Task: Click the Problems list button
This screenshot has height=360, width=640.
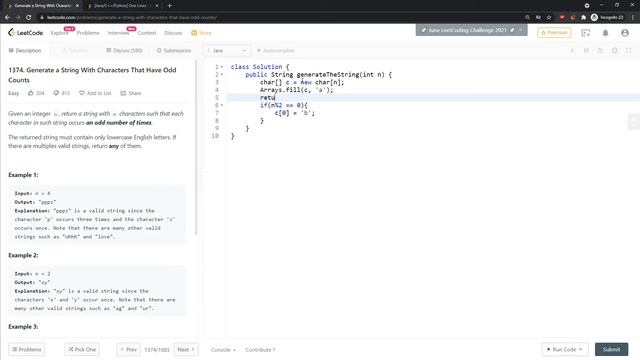Action: 27,349
